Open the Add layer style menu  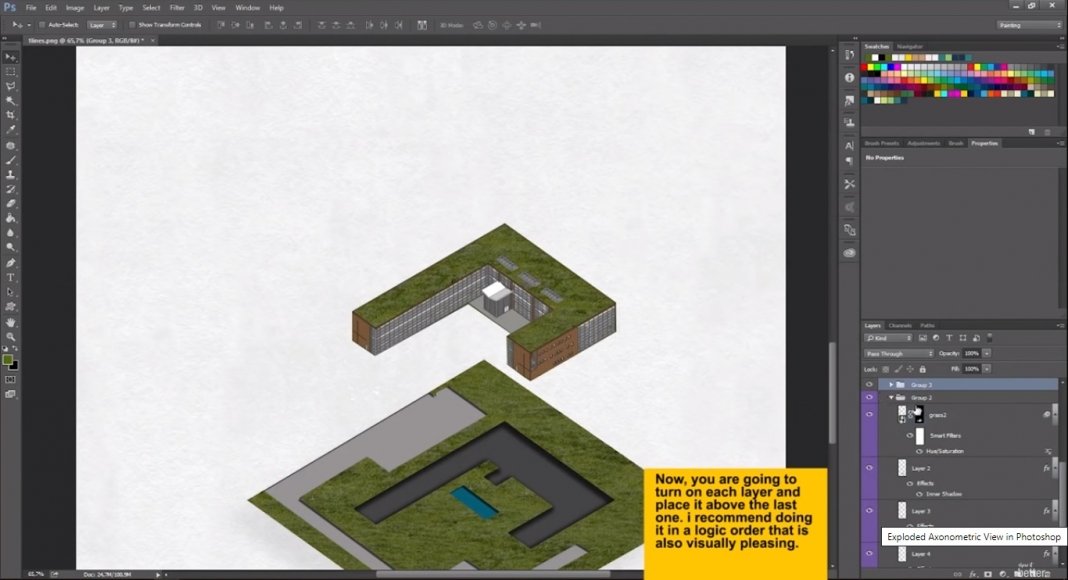(x=972, y=574)
